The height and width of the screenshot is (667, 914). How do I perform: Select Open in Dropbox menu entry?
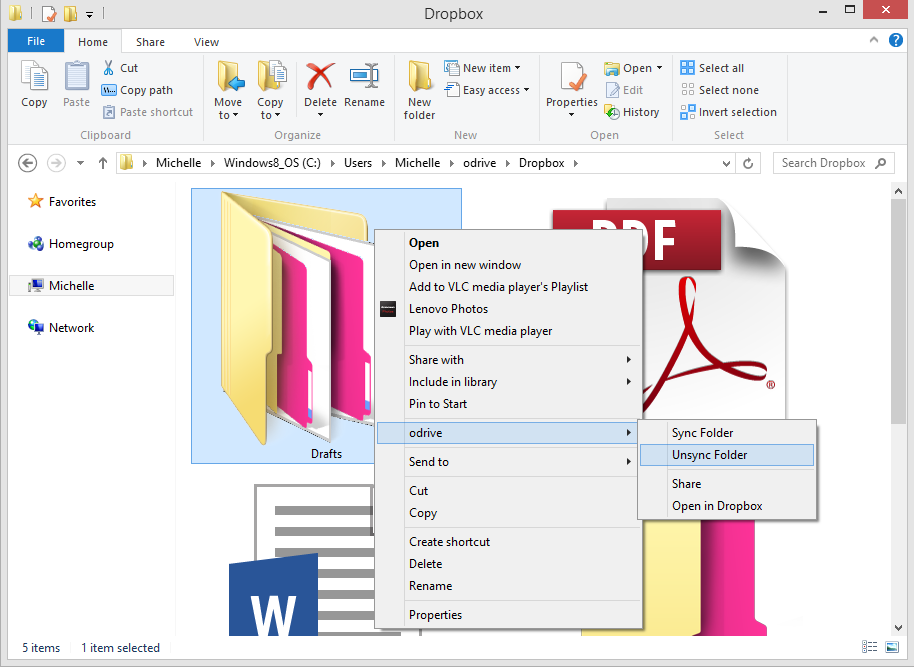(727, 505)
